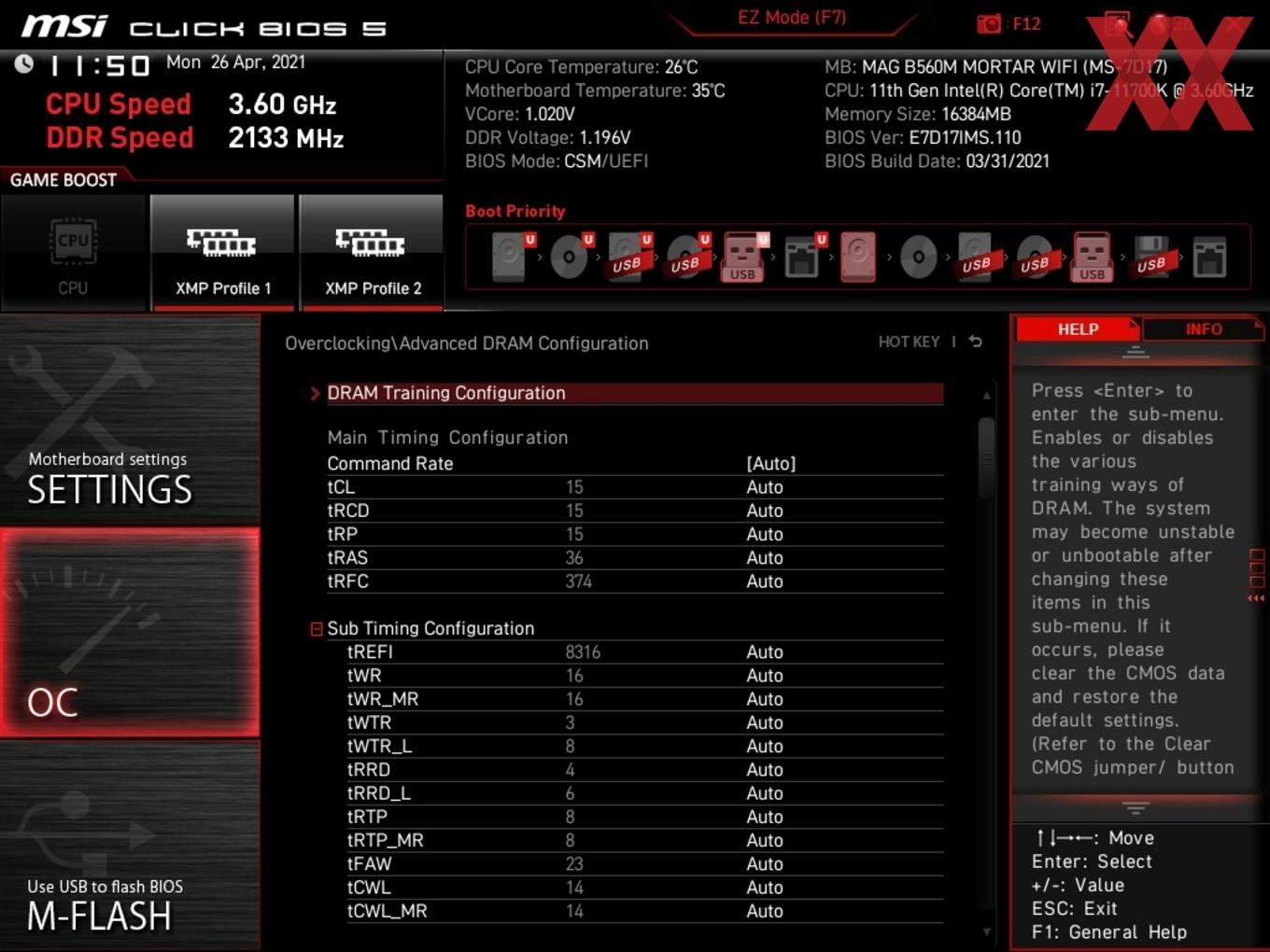Enable XMP Profile 2
1270x952 pixels.
click(372, 252)
